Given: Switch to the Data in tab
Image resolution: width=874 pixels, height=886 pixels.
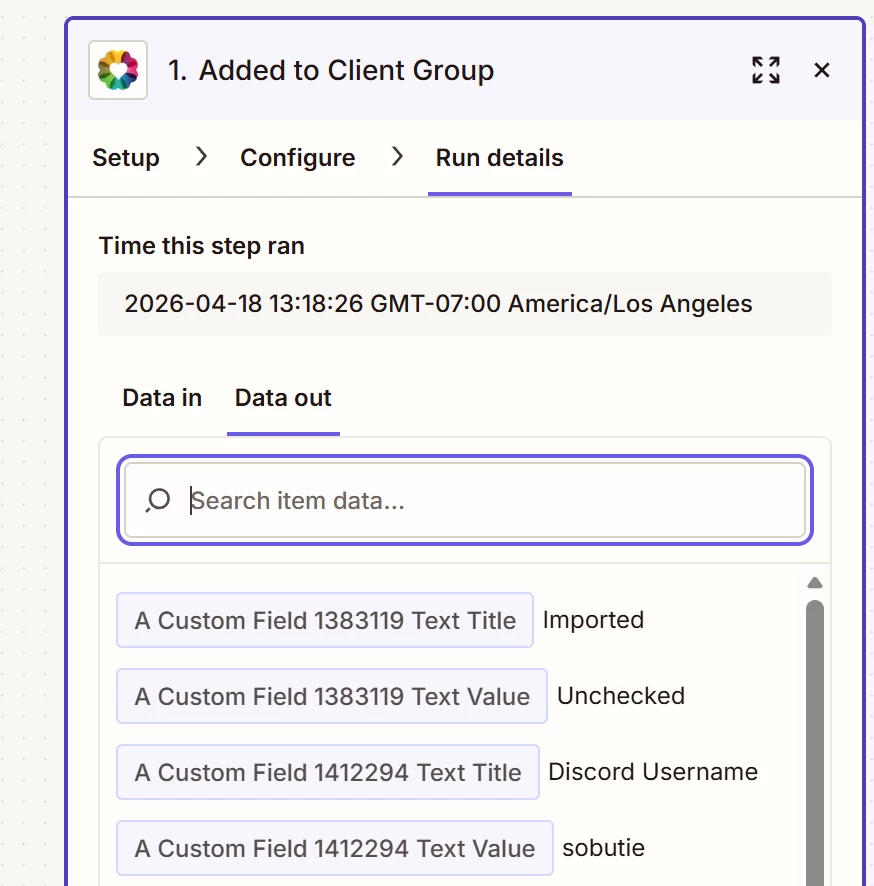Looking at the screenshot, I should click(x=162, y=398).
